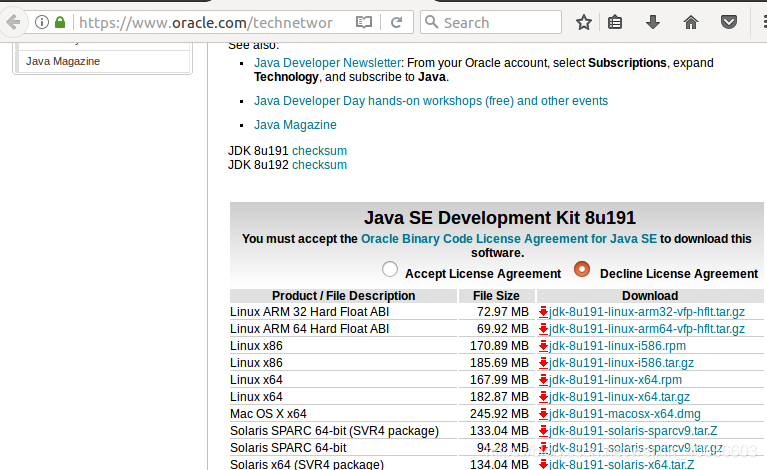The width and height of the screenshot is (767, 470).
Task: Download jdk-8u191-solaris-sparcv9.tar.gz
Action: (636, 448)
